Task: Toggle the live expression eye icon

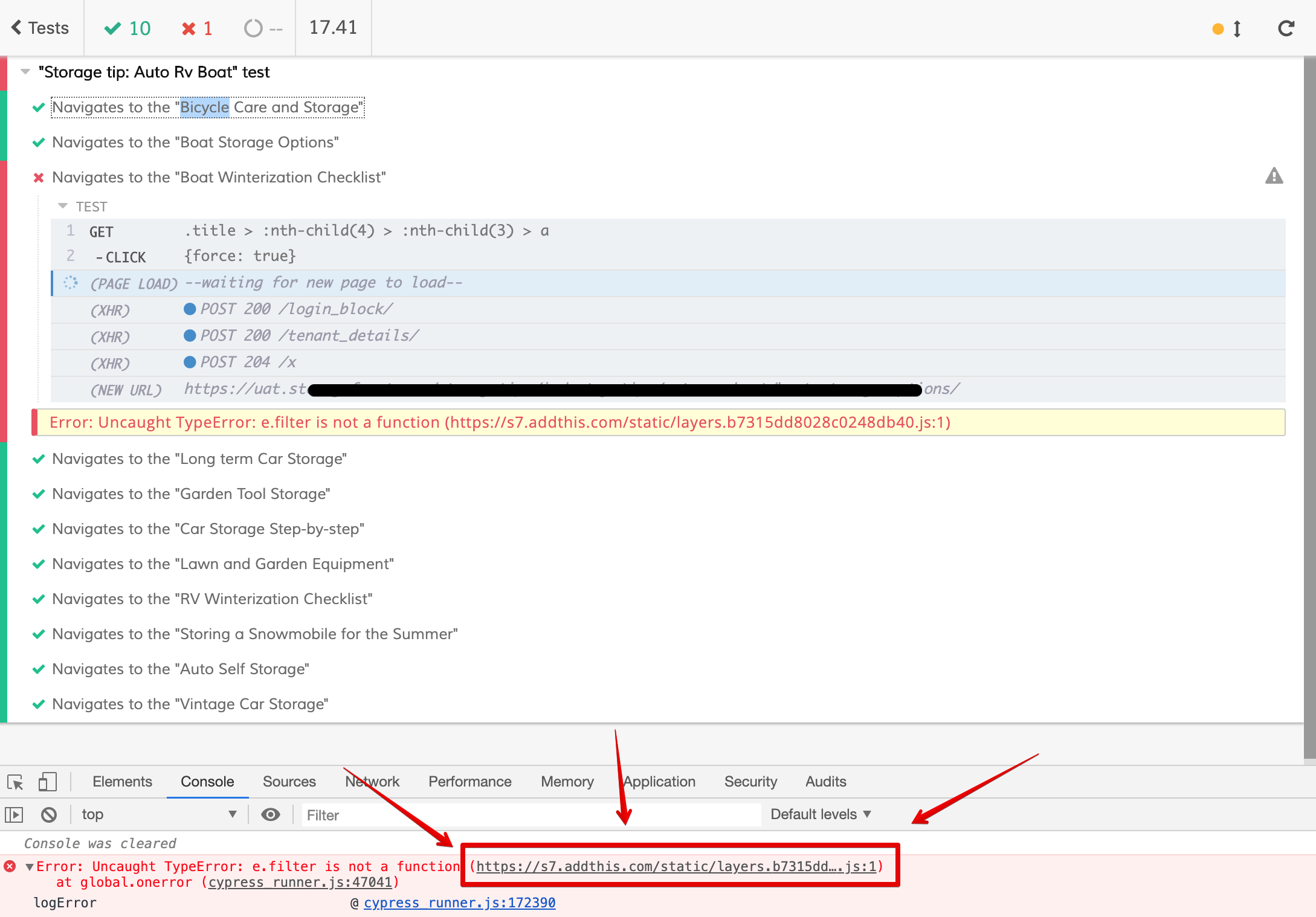Action: pyautogui.click(x=270, y=815)
